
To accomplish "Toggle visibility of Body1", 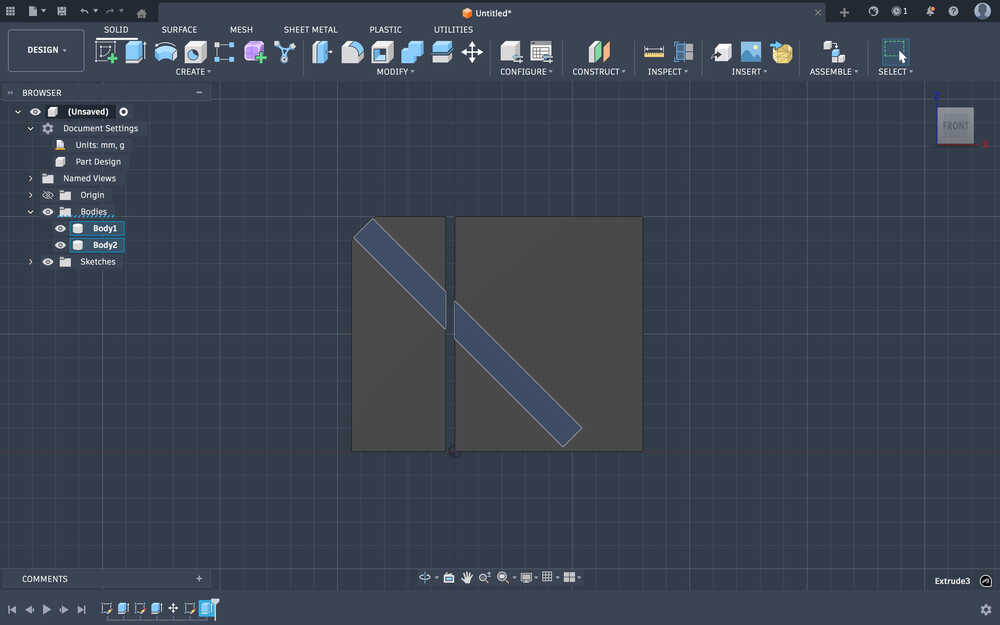I will coord(61,228).
